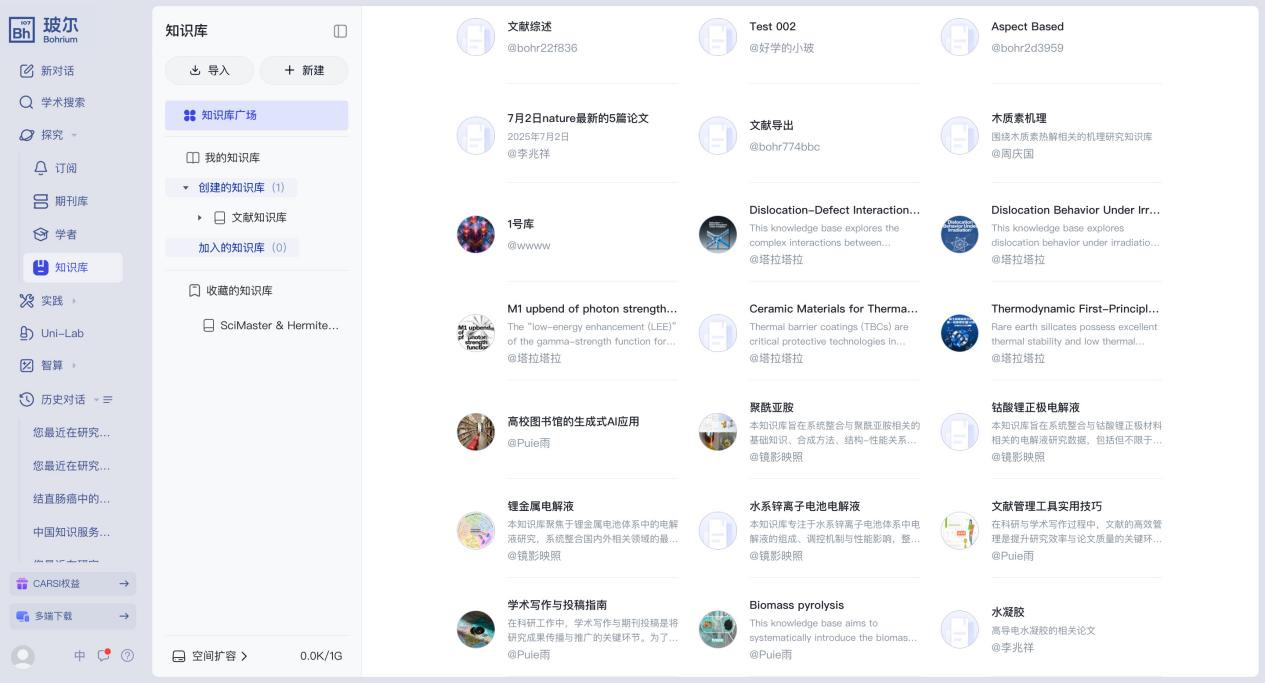This screenshot has height=683, width=1265.
Task: Open 空间扩容 storage expansion link
Action: pyautogui.click(x=210, y=656)
